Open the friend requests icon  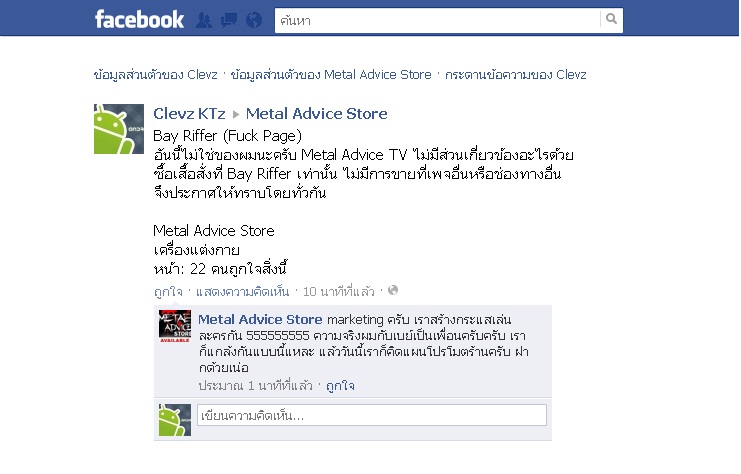pos(204,20)
